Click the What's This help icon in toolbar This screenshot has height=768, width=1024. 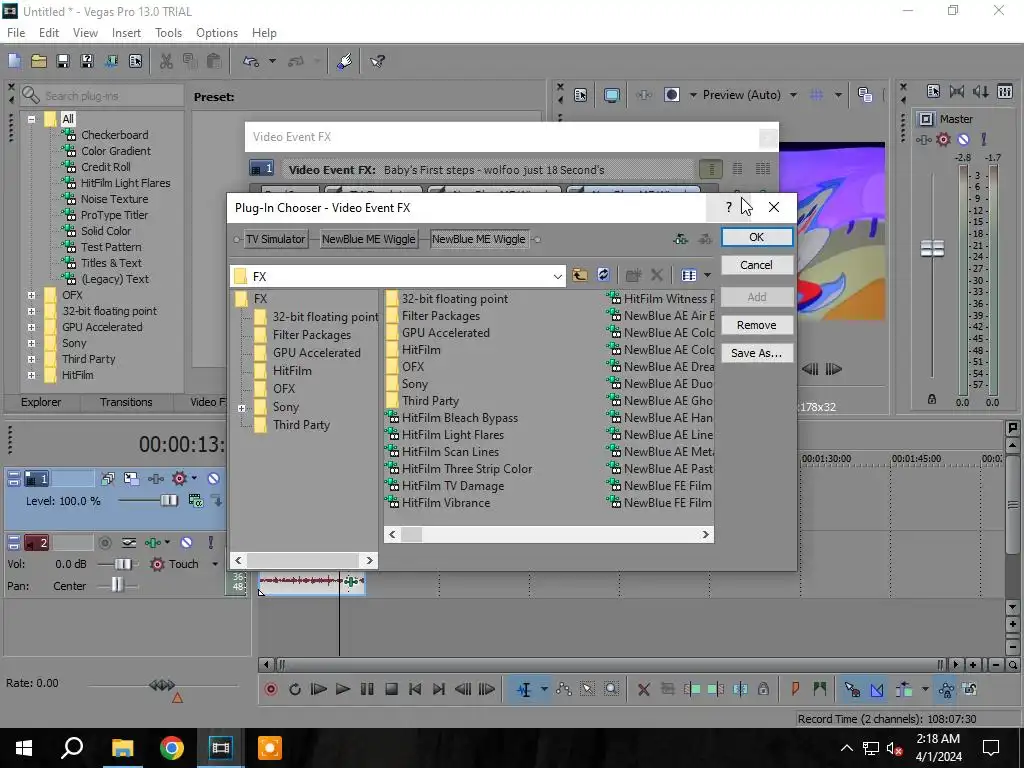point(377,61)
